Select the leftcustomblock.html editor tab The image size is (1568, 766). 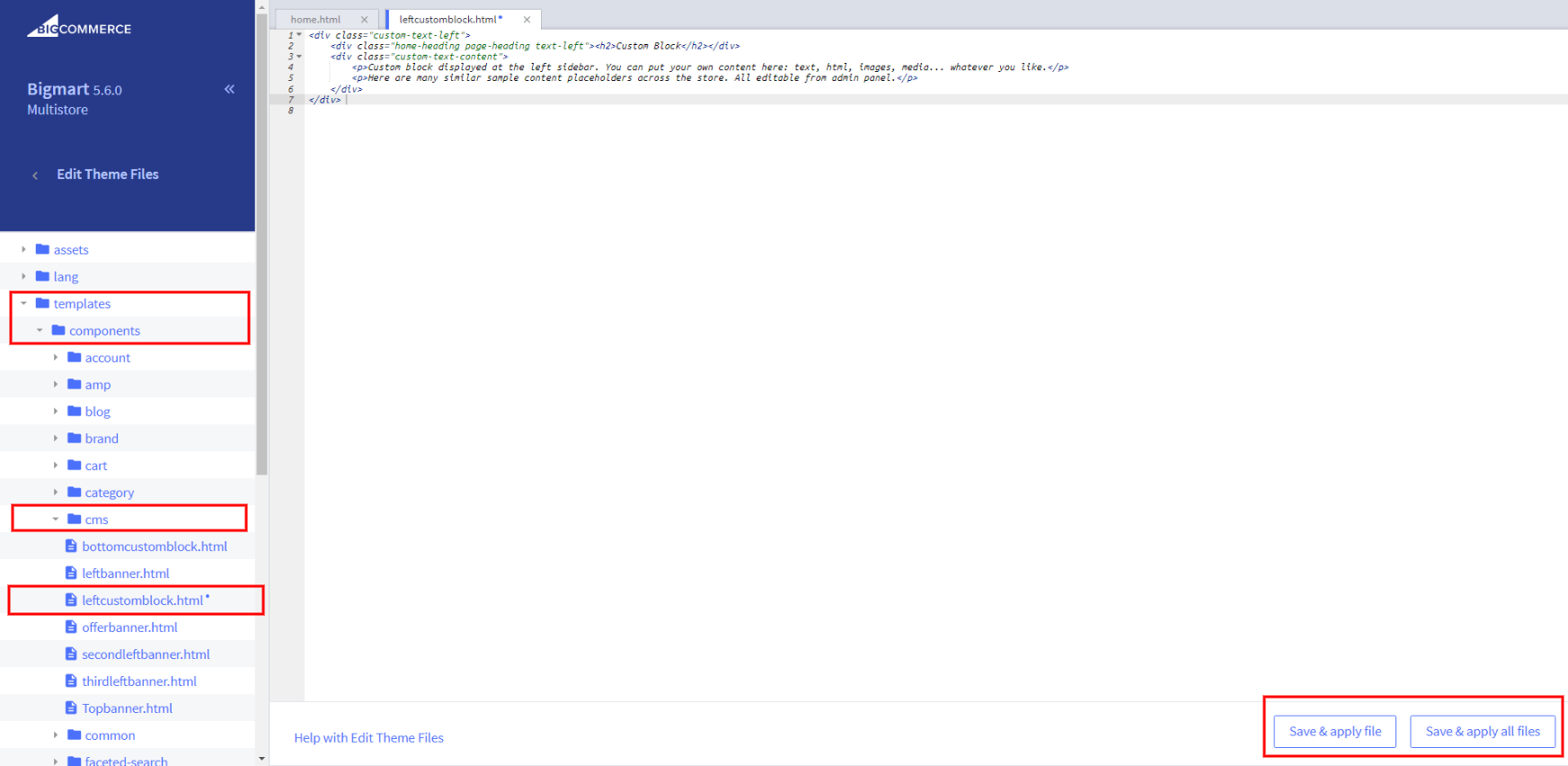449,20
